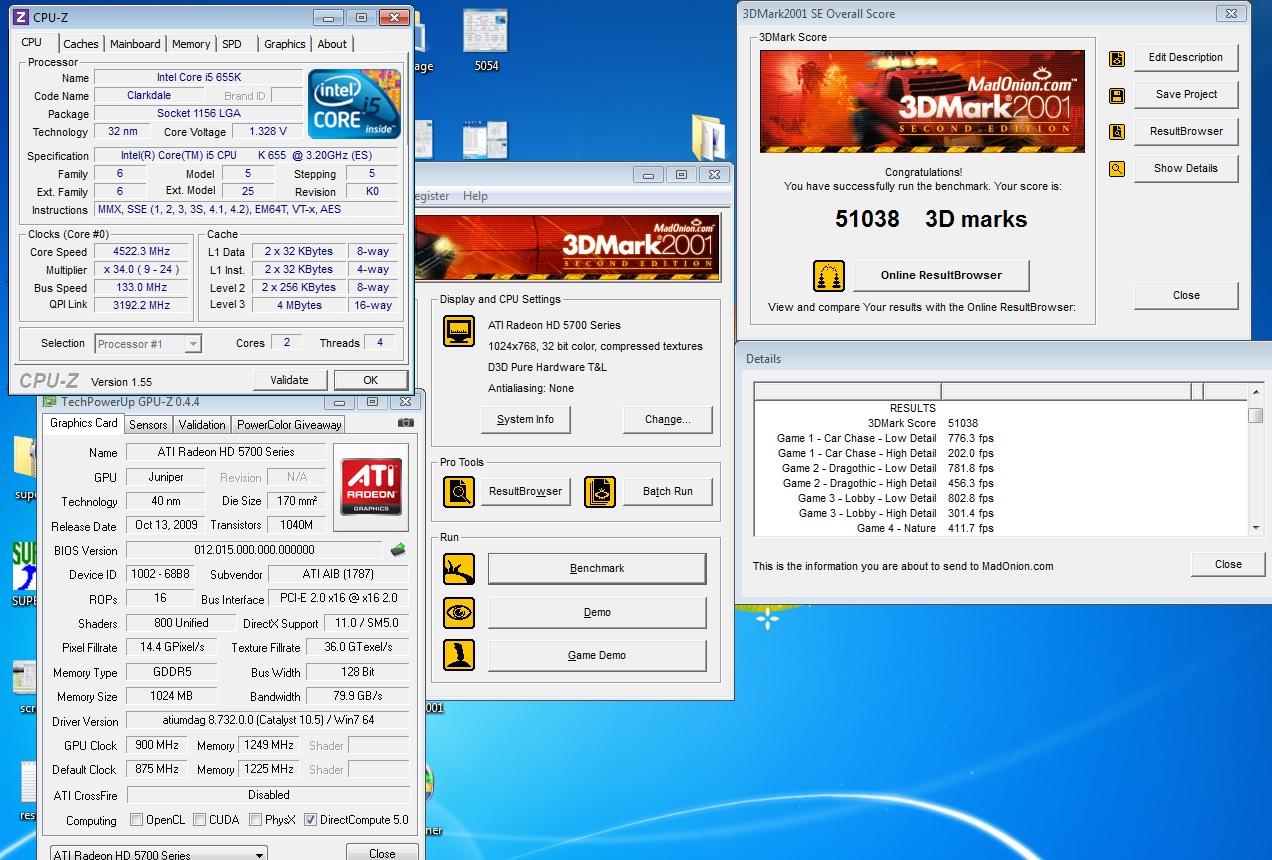Click the OK button in CPU-Z
Screen dimensions: 1272x860
click(370, 380)
